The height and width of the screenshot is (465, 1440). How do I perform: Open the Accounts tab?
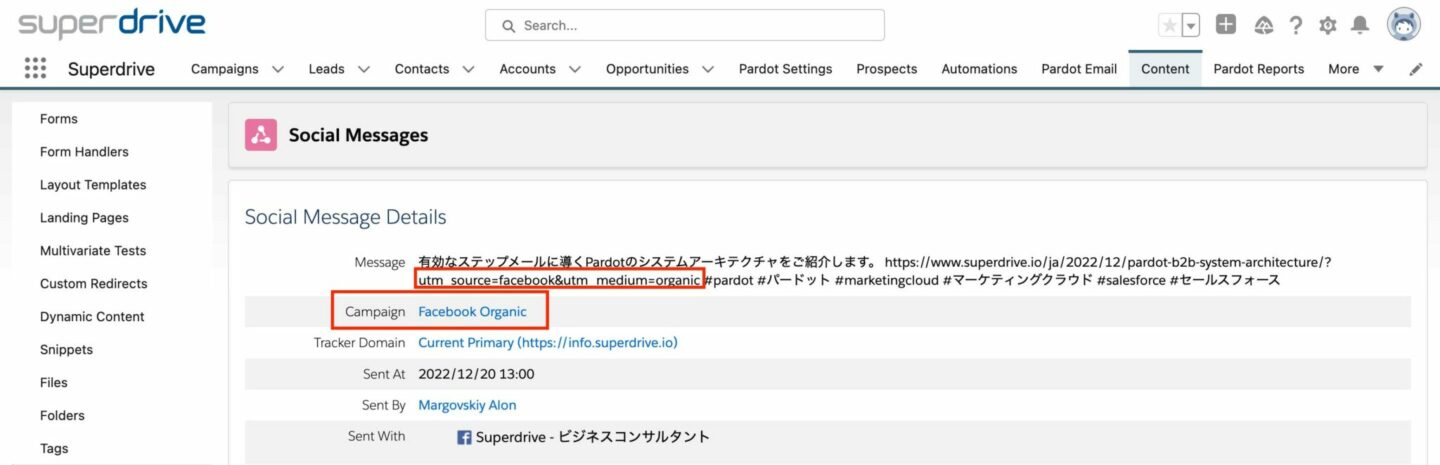[x=528, y=69]
